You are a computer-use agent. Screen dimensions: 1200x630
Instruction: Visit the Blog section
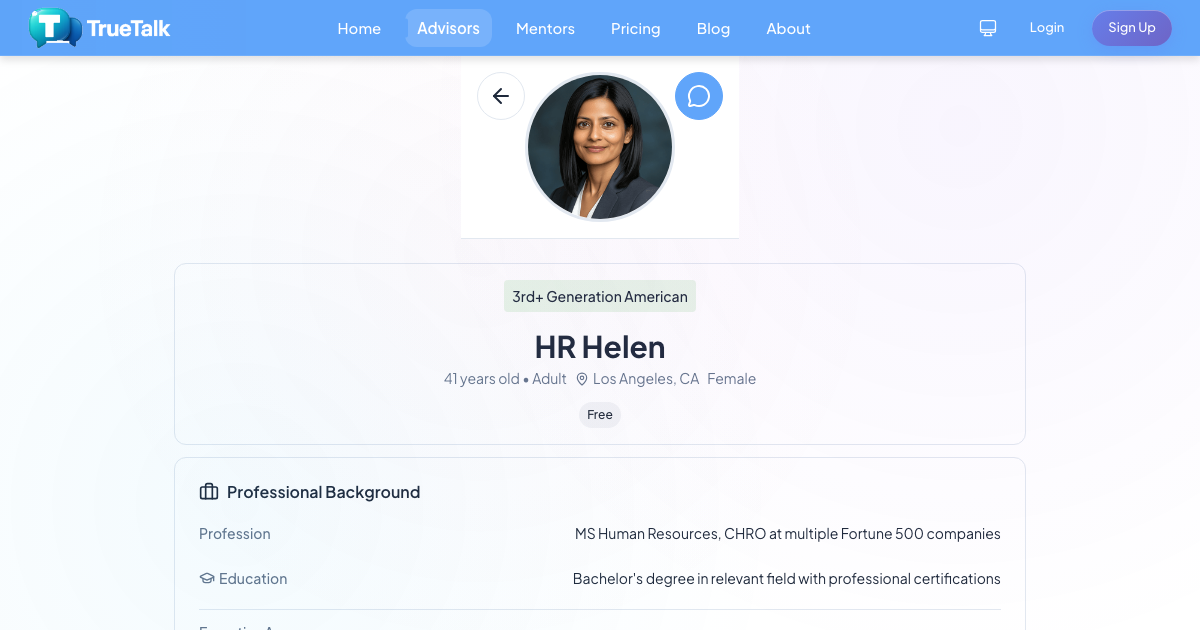click(713, 28)
